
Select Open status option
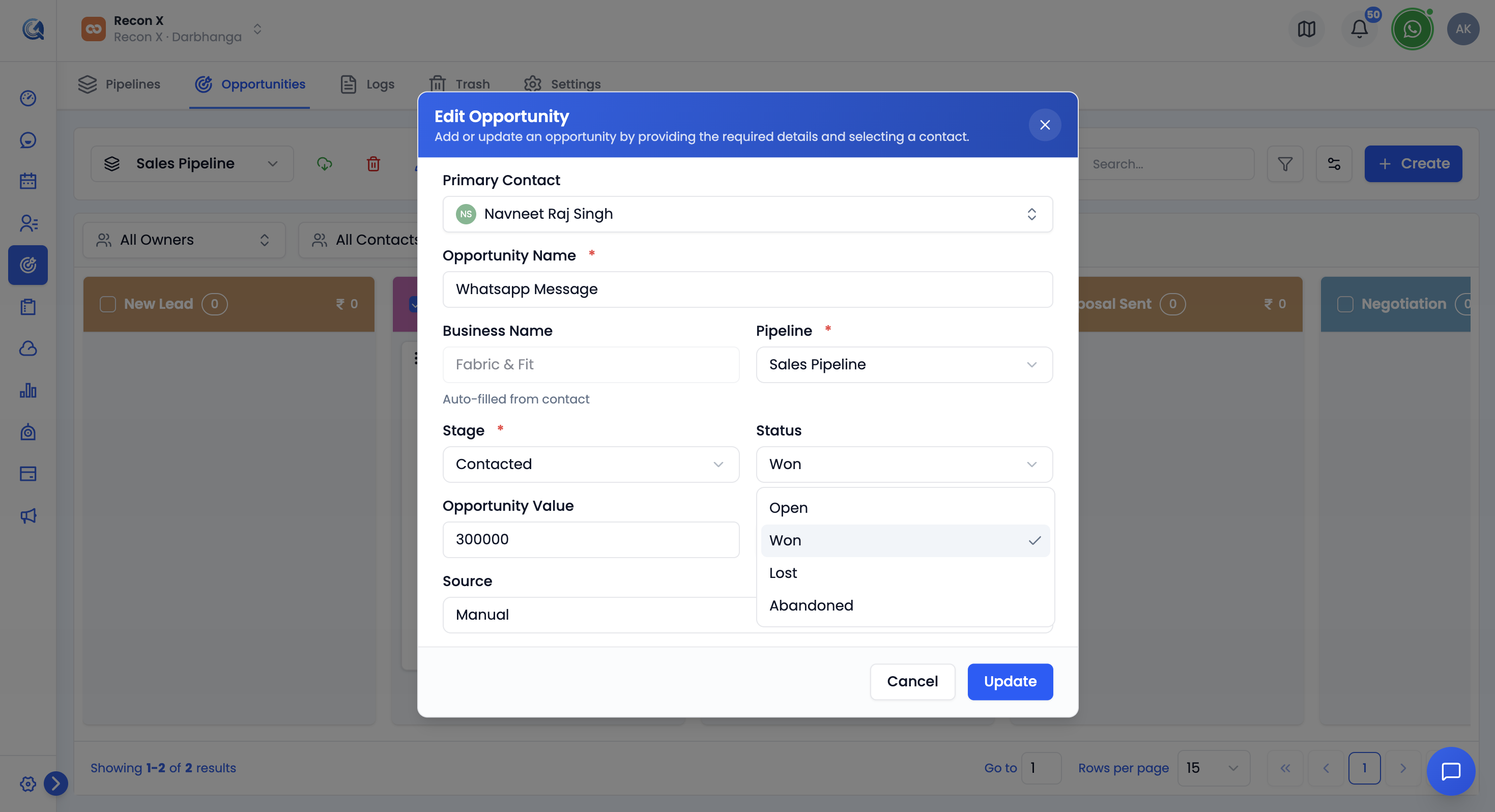(905, 508)
